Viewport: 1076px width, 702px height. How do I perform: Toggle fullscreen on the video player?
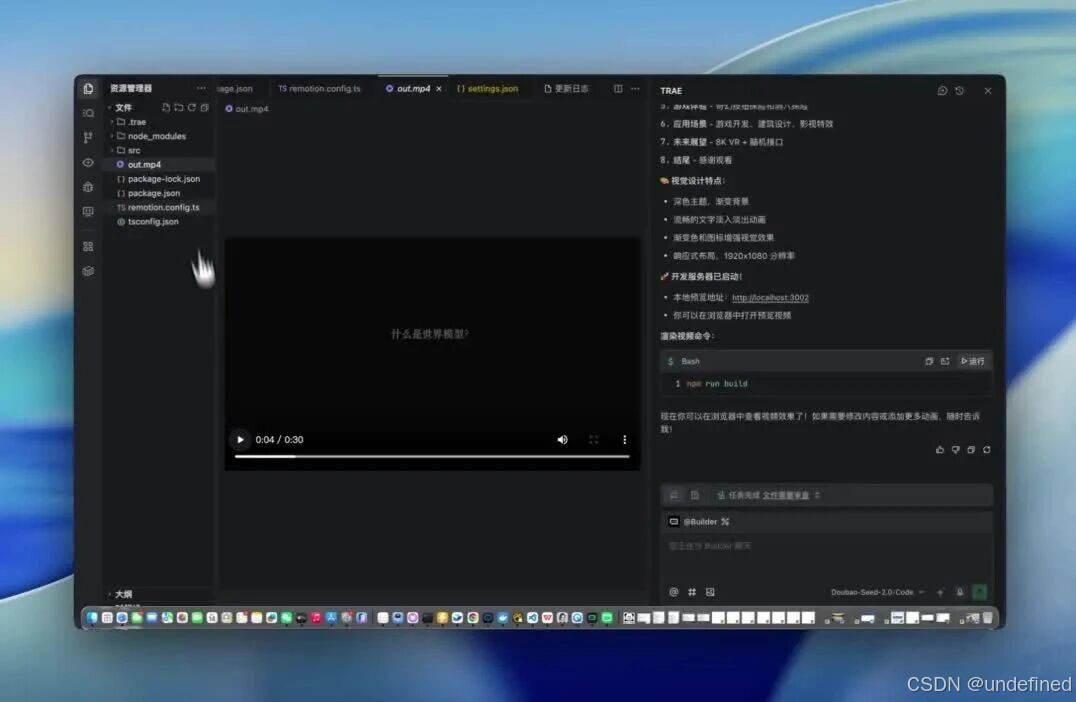click(594, 440)
